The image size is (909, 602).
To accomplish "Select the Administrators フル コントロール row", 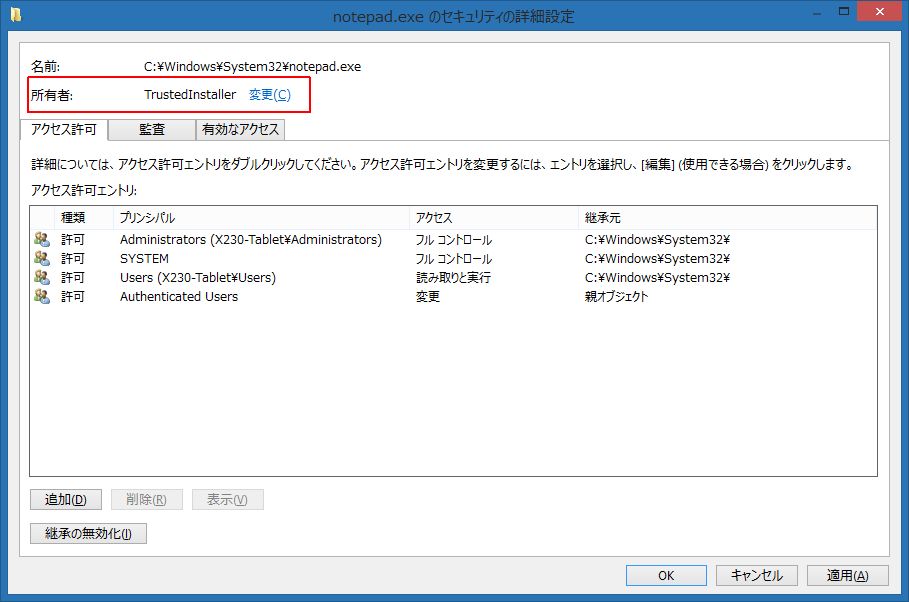I will click(250, 240).
